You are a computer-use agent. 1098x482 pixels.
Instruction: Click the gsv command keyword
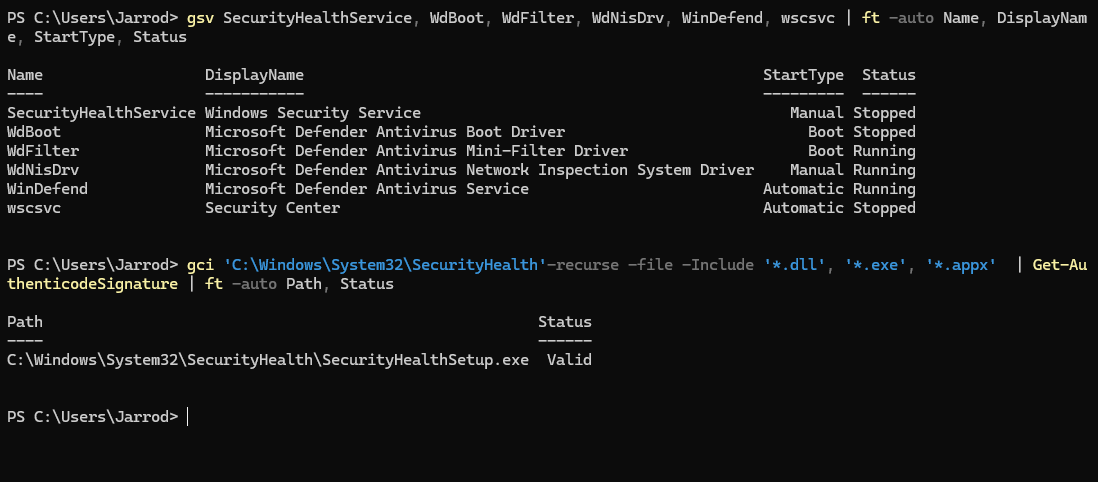[200, 18]
